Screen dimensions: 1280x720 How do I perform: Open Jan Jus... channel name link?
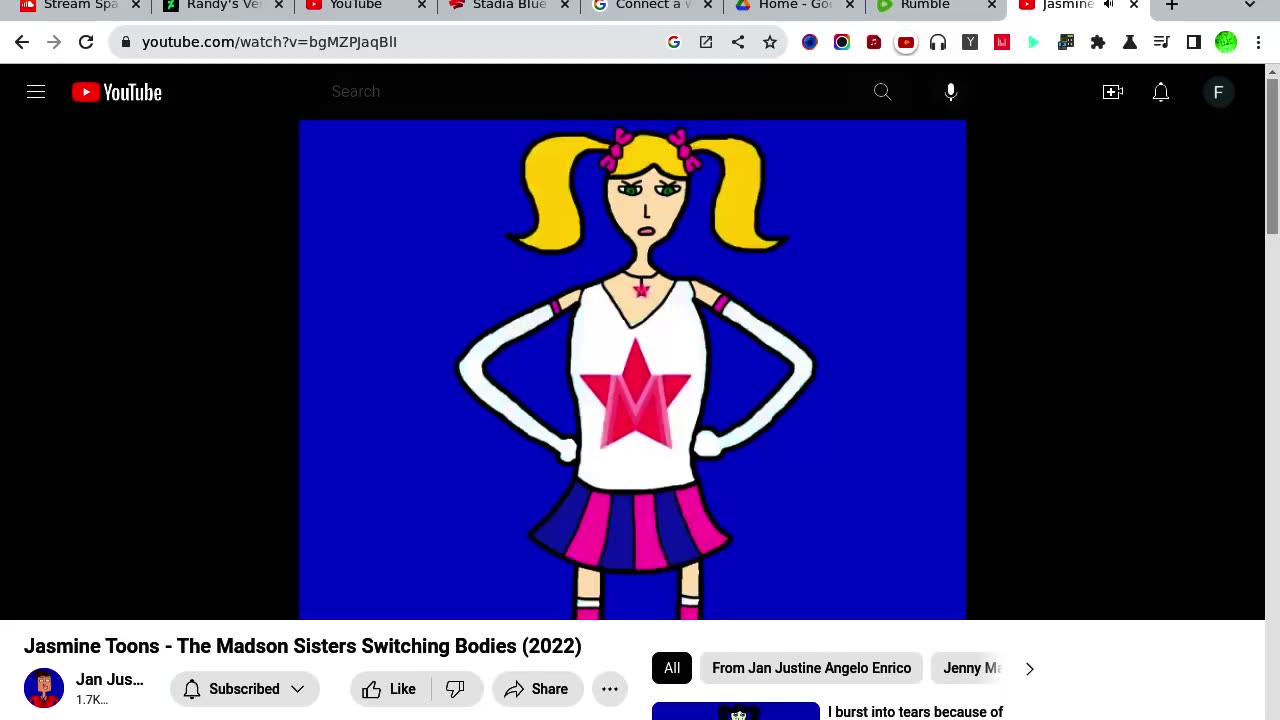(110, 680)
